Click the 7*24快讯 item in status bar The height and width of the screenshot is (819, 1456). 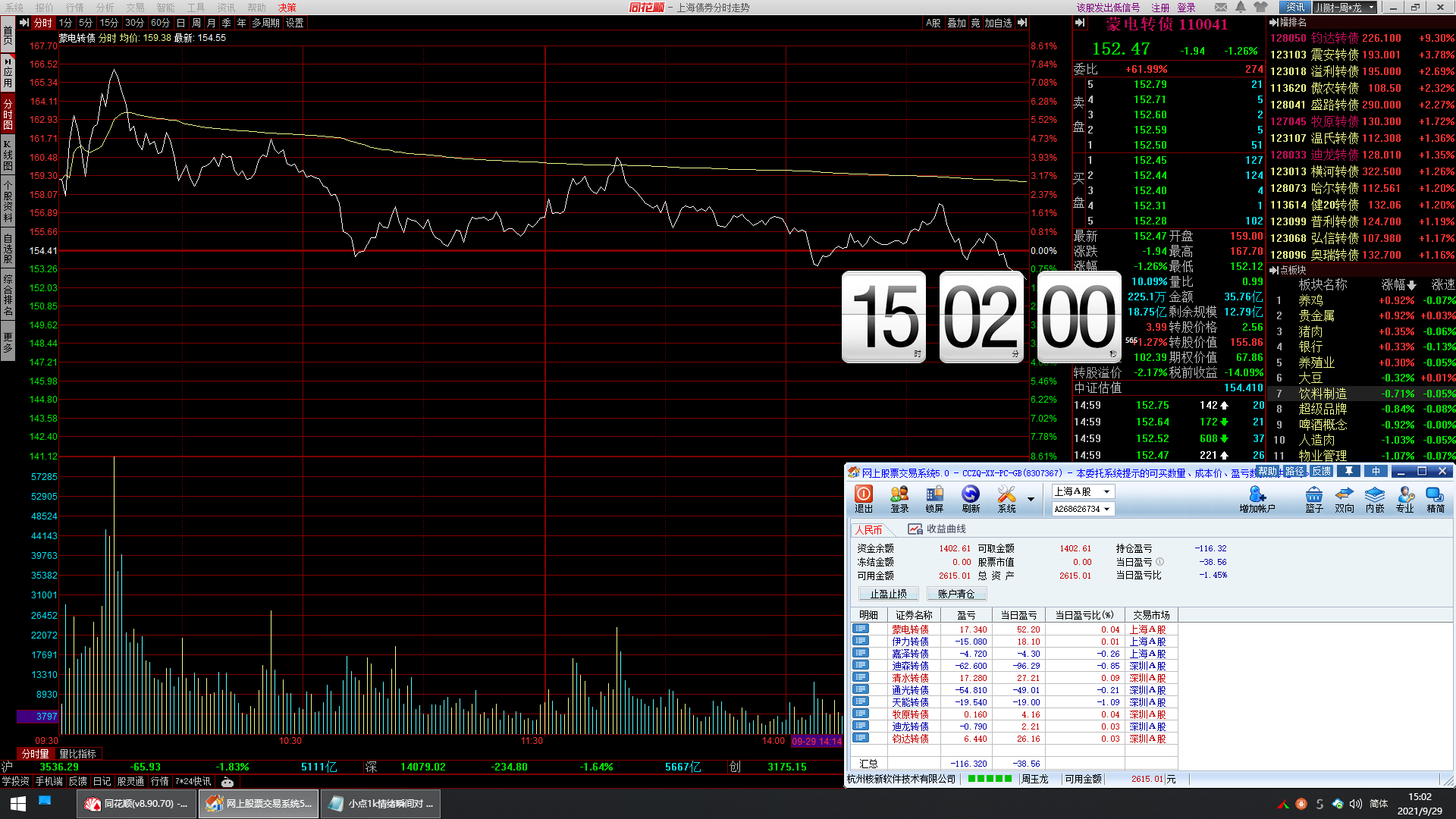click(193, 782)
